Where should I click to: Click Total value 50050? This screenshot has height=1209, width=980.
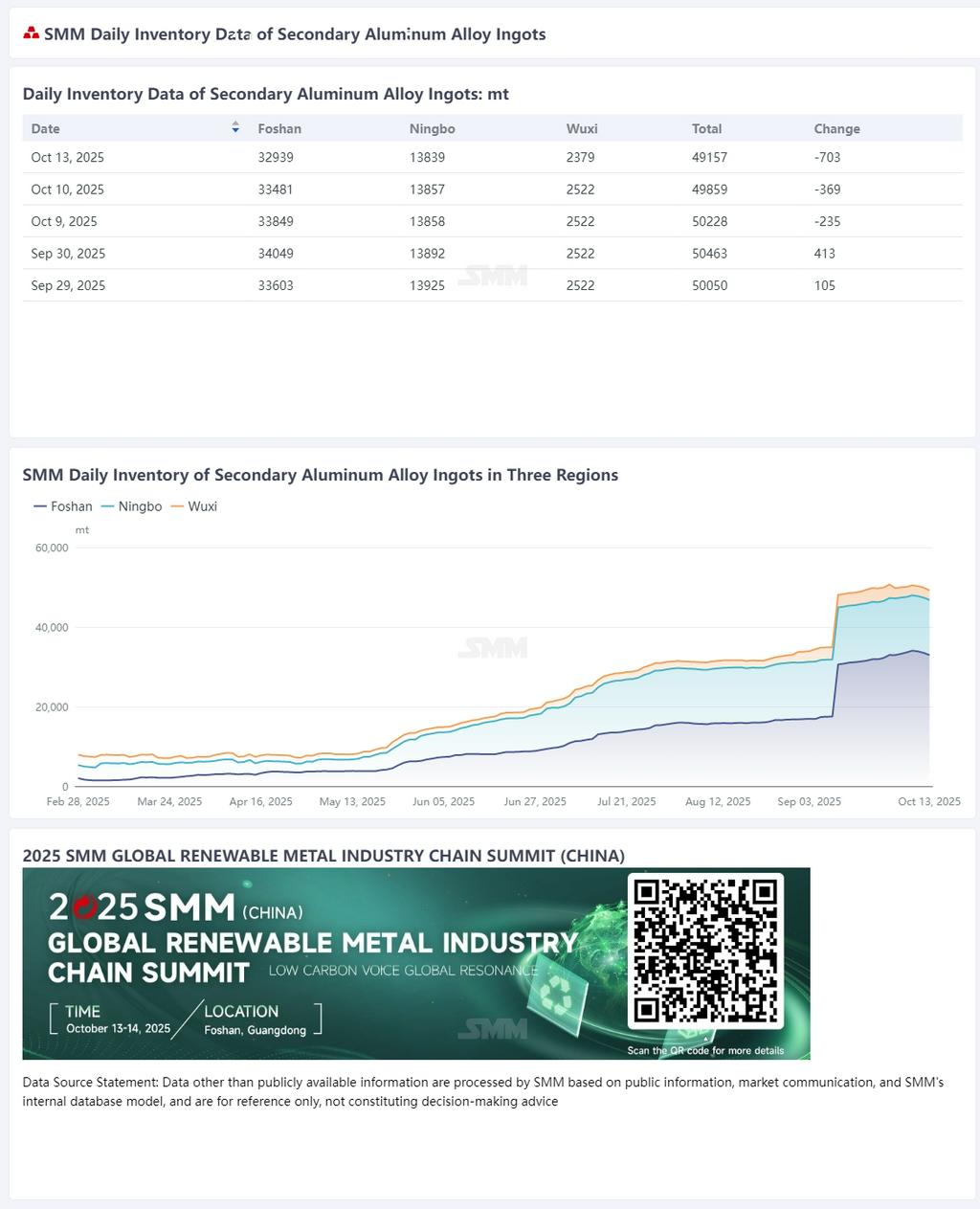(710, 285)
